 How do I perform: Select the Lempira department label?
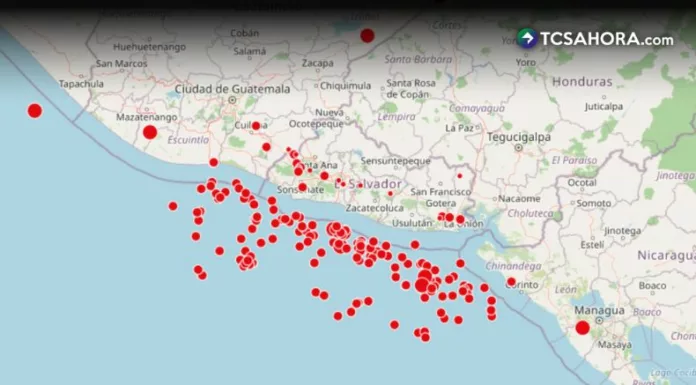[x=396, y=117]
